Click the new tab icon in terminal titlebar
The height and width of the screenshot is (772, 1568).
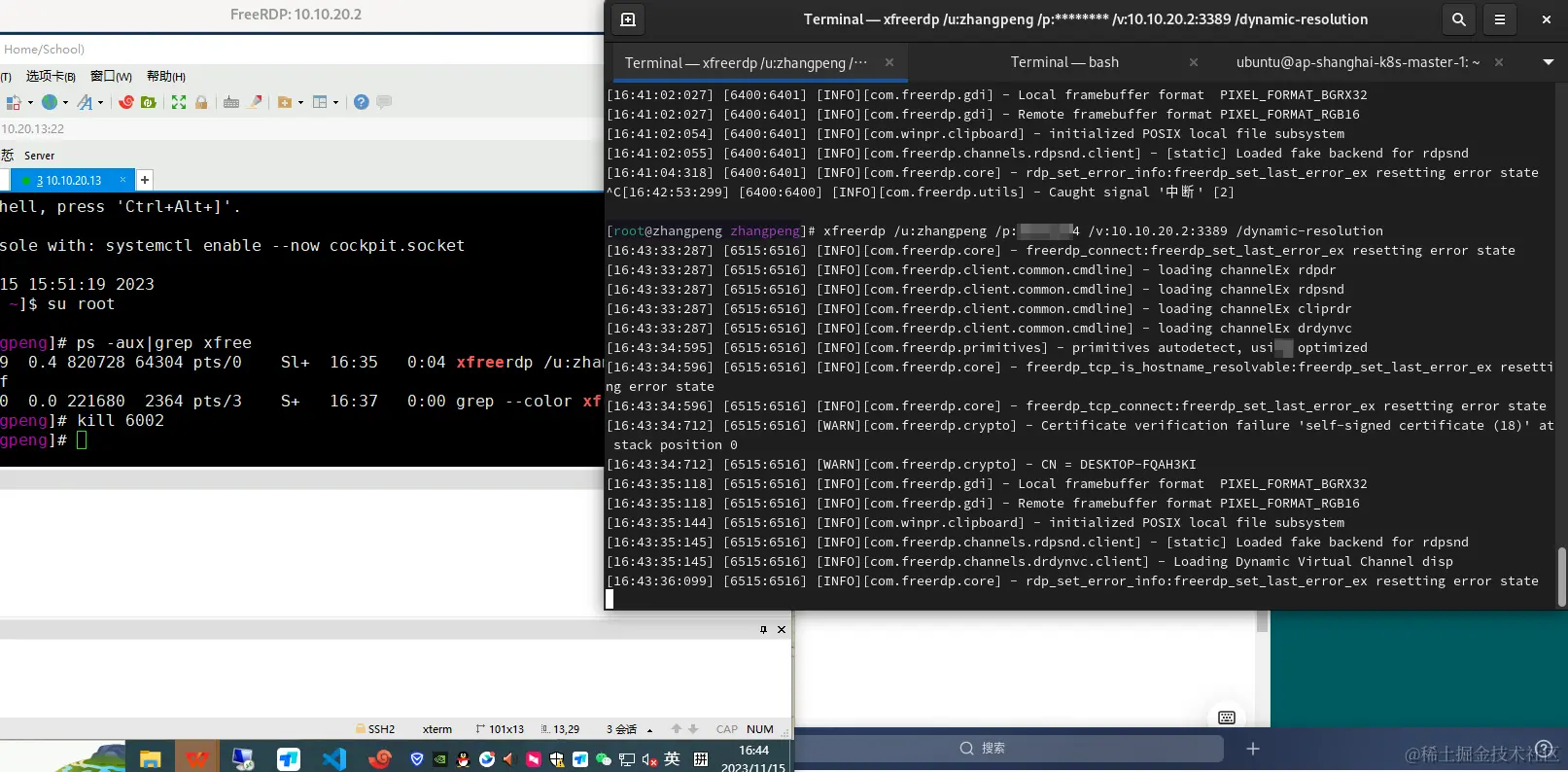[628, 19]
